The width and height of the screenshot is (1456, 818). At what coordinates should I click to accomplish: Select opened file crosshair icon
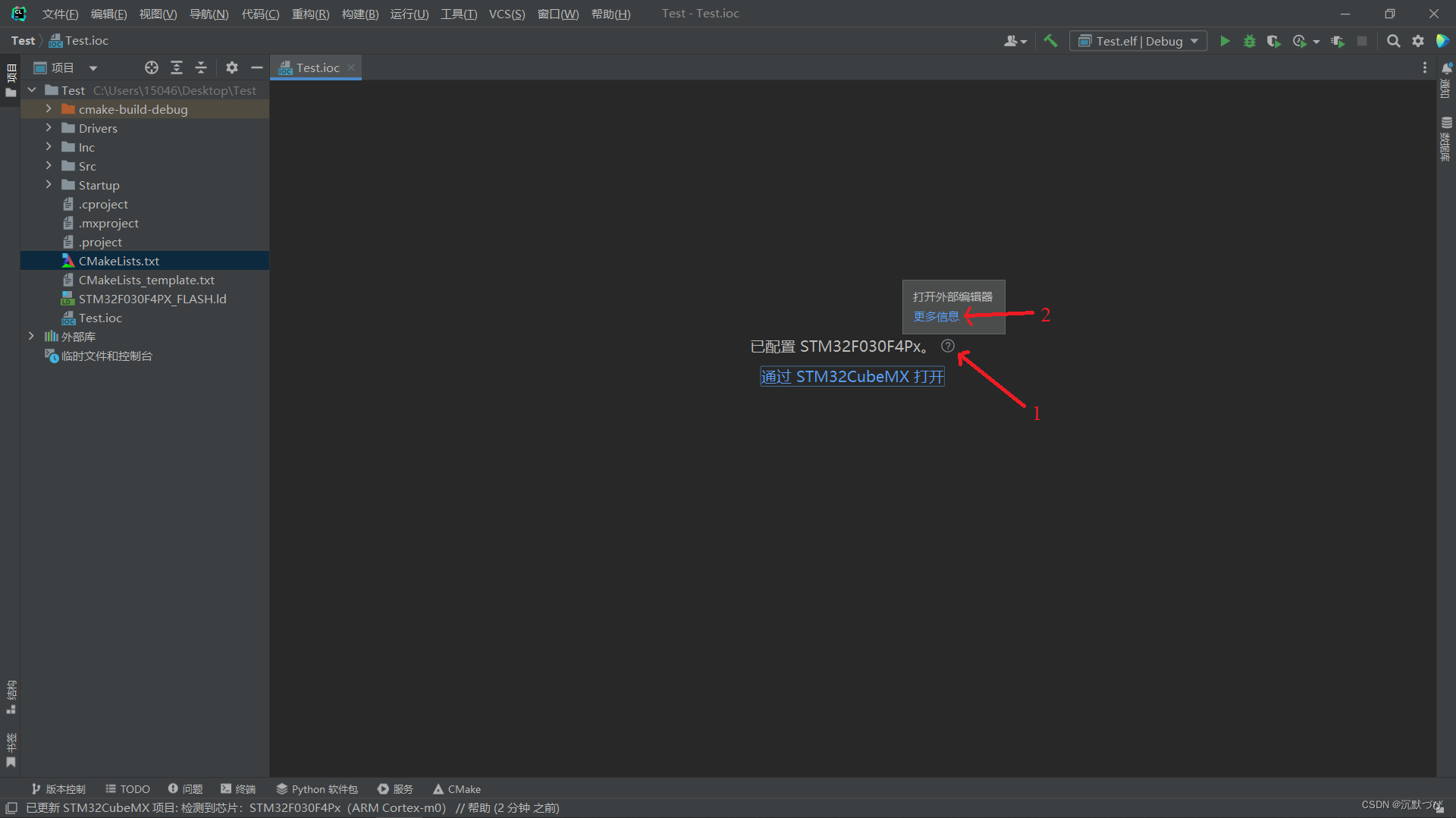point(152,67)
